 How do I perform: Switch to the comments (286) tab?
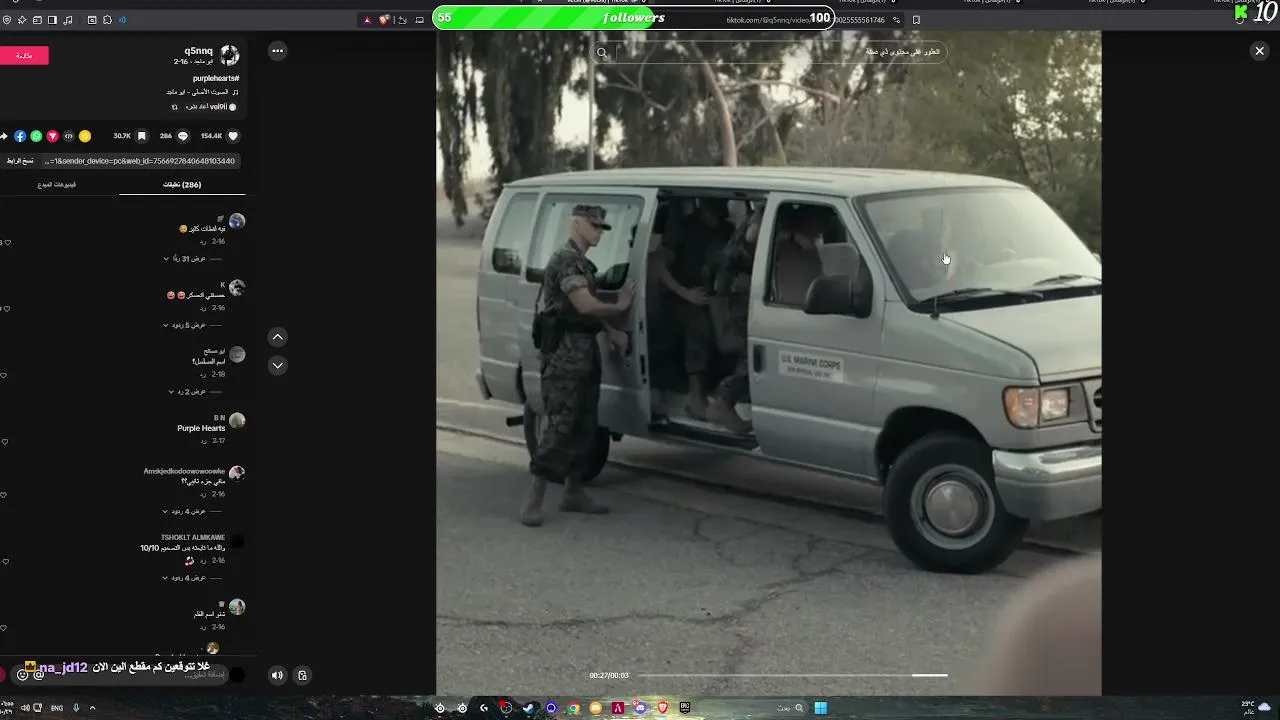182,185
